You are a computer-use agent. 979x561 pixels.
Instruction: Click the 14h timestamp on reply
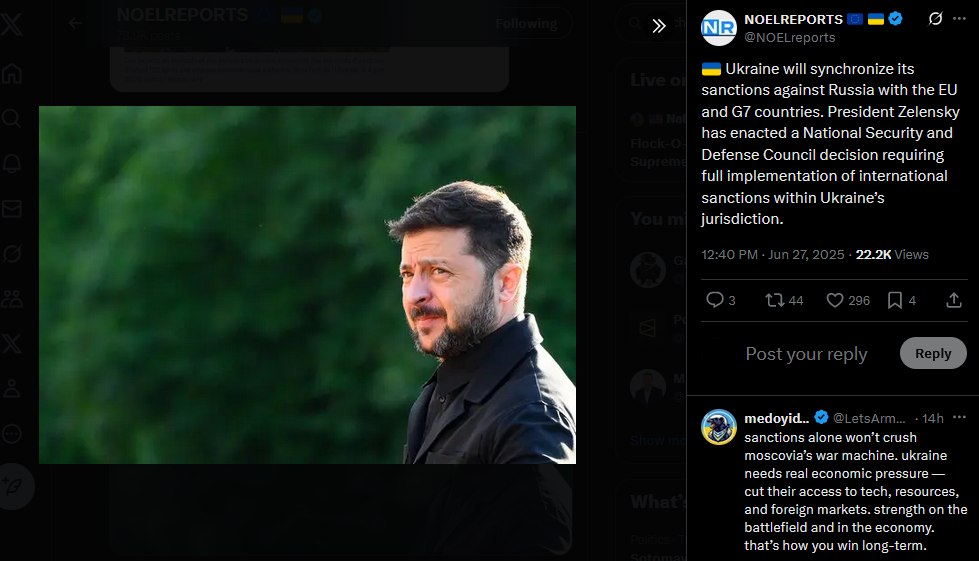pyautogui.click(x=933, y=418)
